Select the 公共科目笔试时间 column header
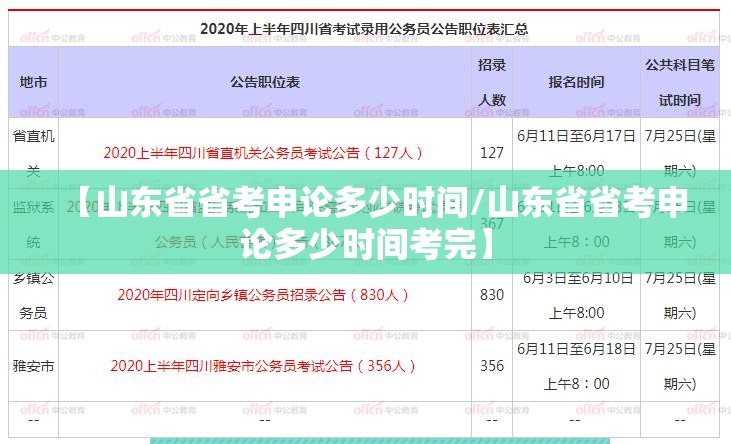 click(680, 82)
